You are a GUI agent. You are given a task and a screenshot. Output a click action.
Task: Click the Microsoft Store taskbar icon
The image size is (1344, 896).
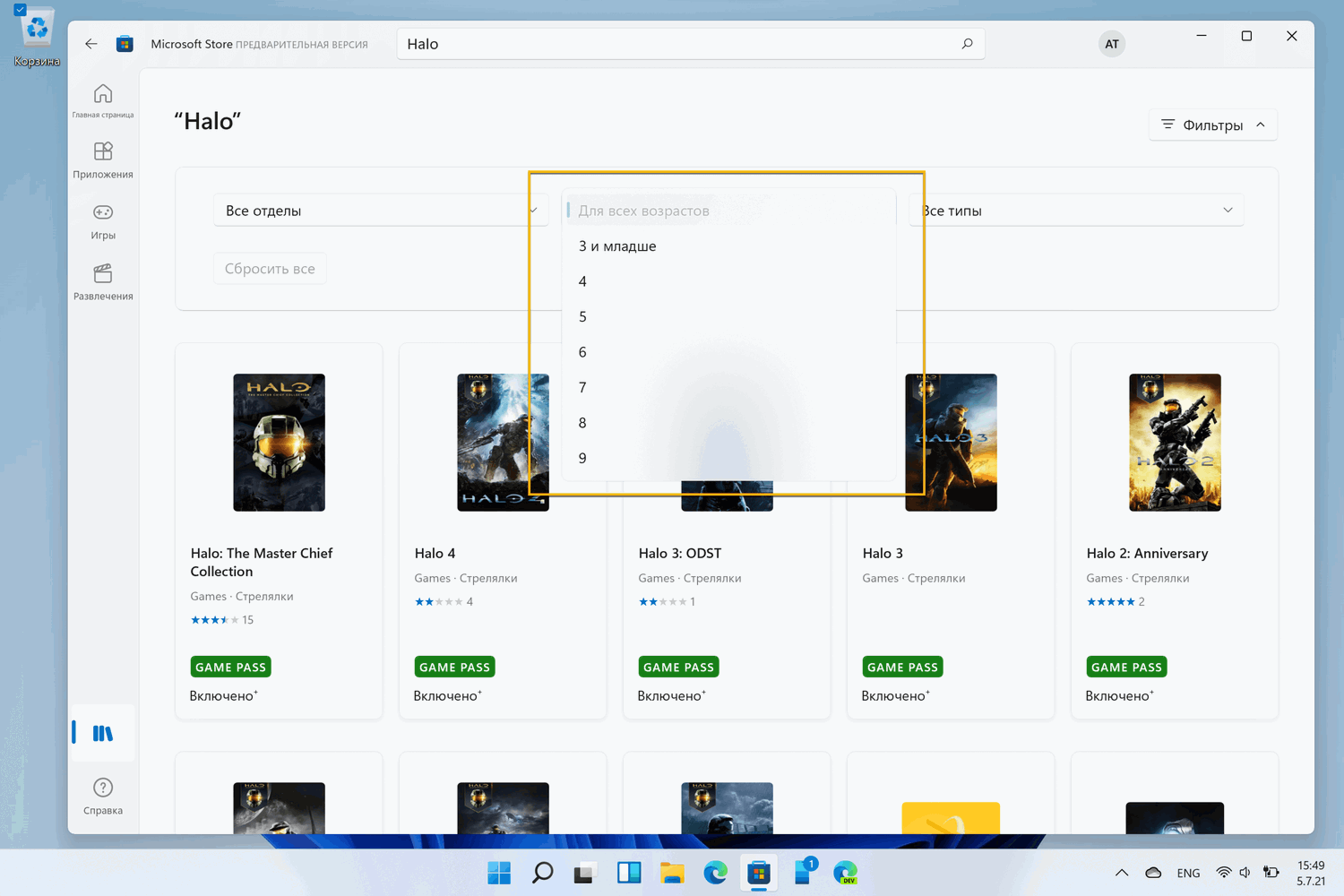click(759, 873)
